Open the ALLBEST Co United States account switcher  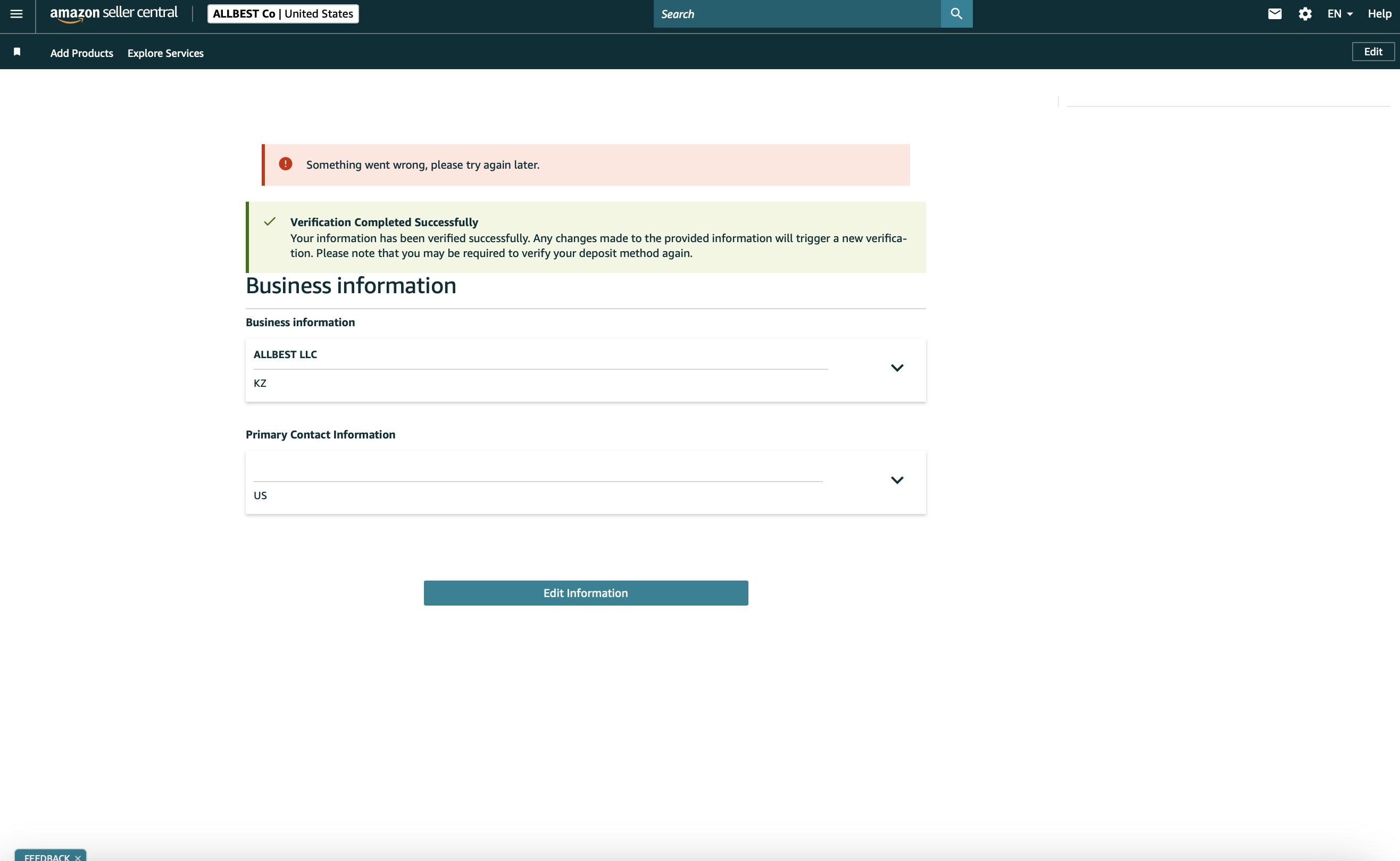[x=283, y=14]
